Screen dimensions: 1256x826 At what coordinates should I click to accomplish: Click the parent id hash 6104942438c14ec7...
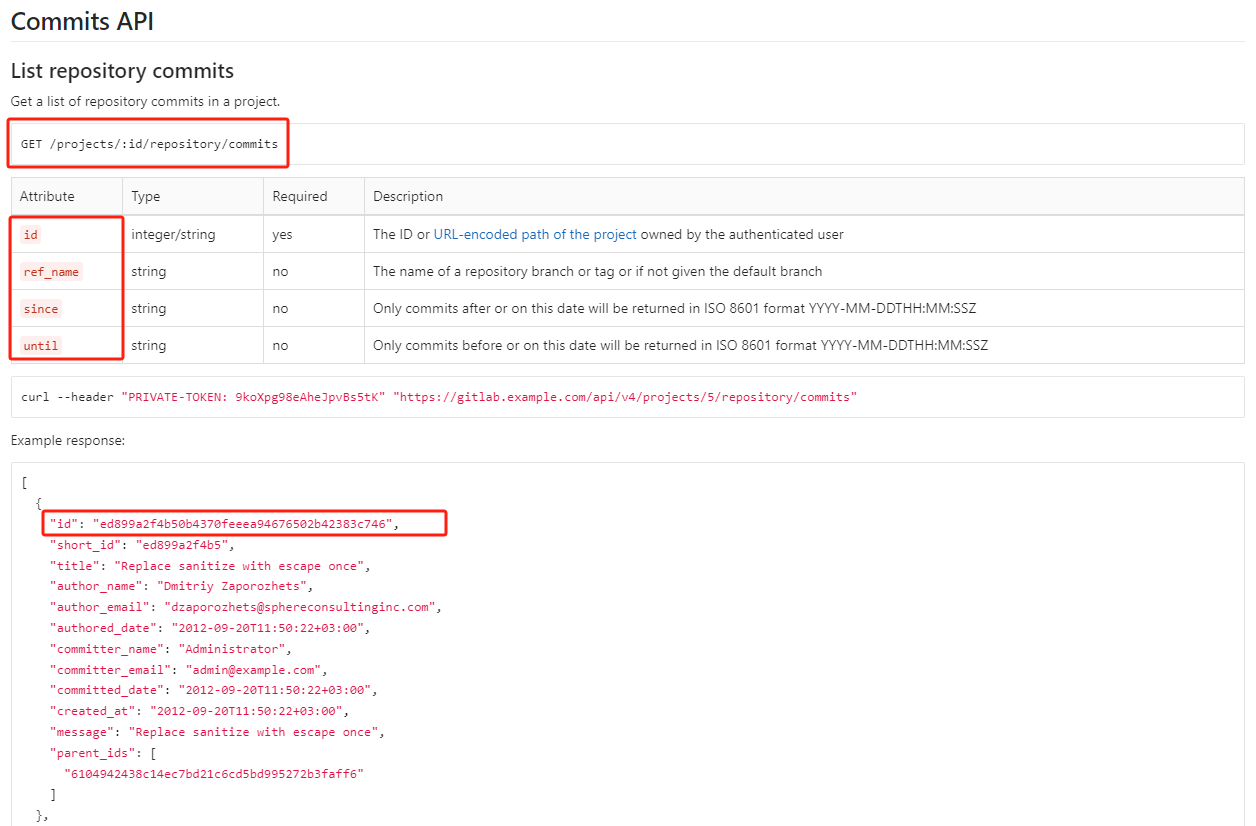pyautogui.click(x=214, y=774)
